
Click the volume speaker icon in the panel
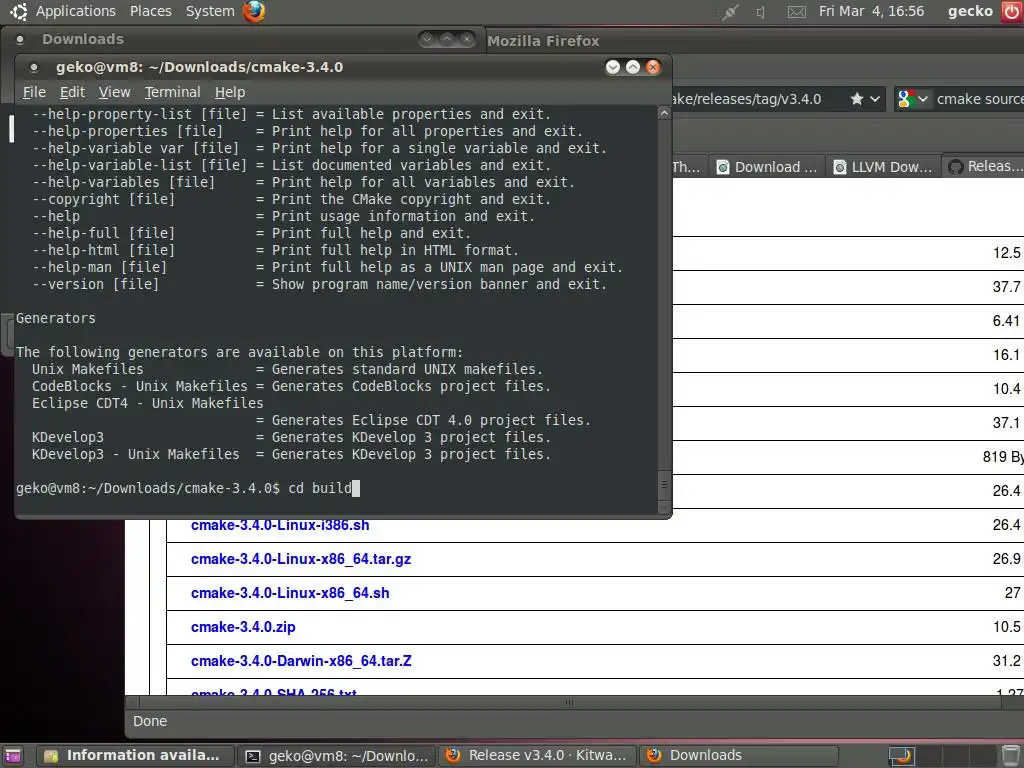(761, 12)
